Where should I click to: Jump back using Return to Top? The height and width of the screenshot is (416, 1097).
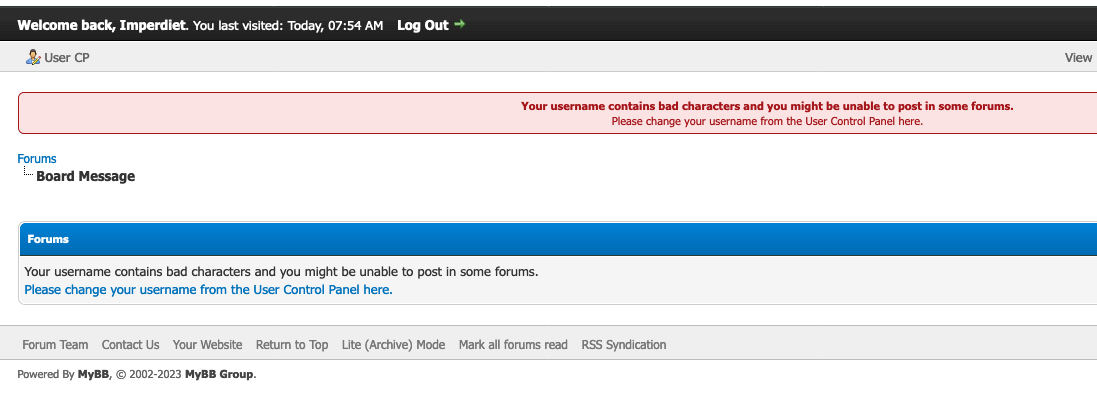292,345
